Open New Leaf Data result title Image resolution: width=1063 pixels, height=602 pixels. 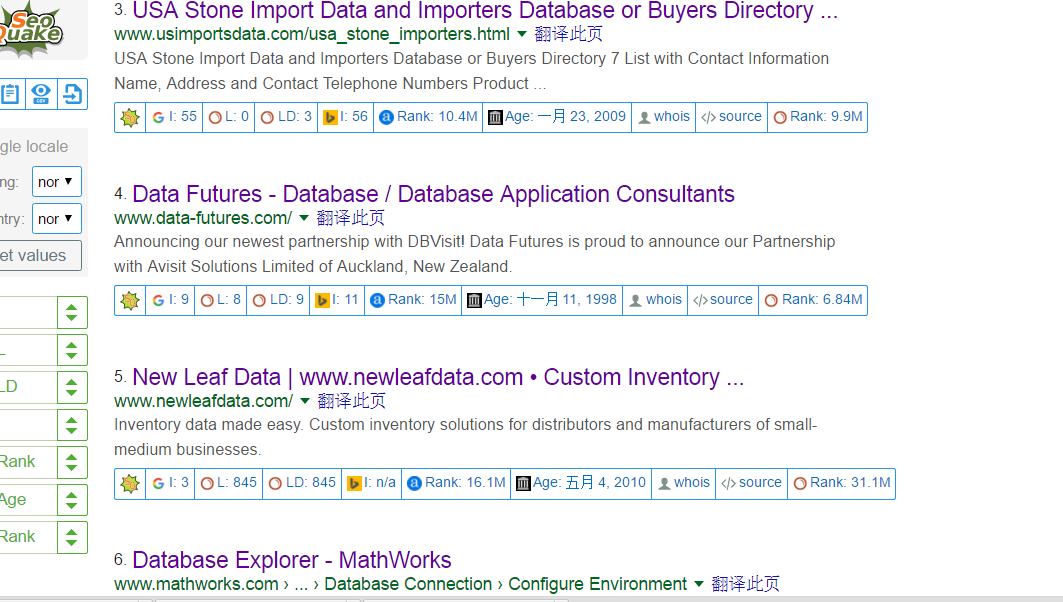(438, 377)
